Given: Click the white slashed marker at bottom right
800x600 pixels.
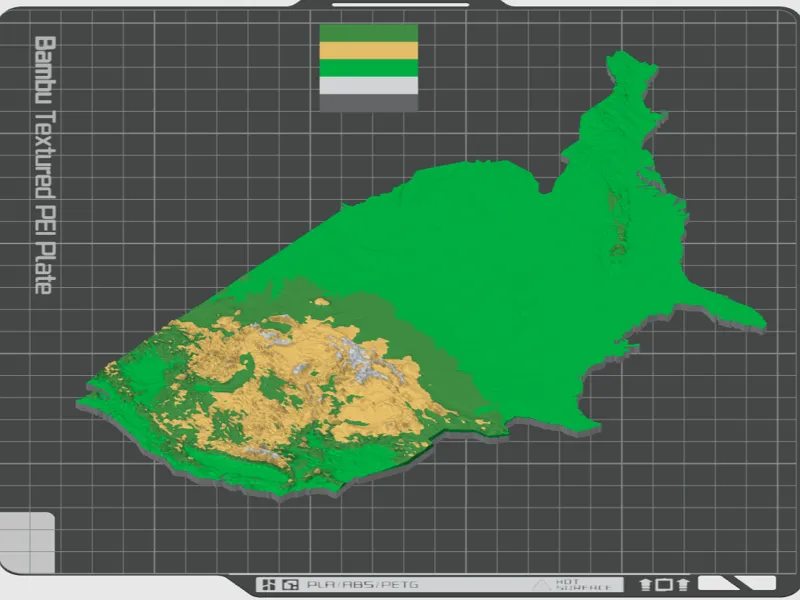Looking at the screenshot, I should click(737, 583).
